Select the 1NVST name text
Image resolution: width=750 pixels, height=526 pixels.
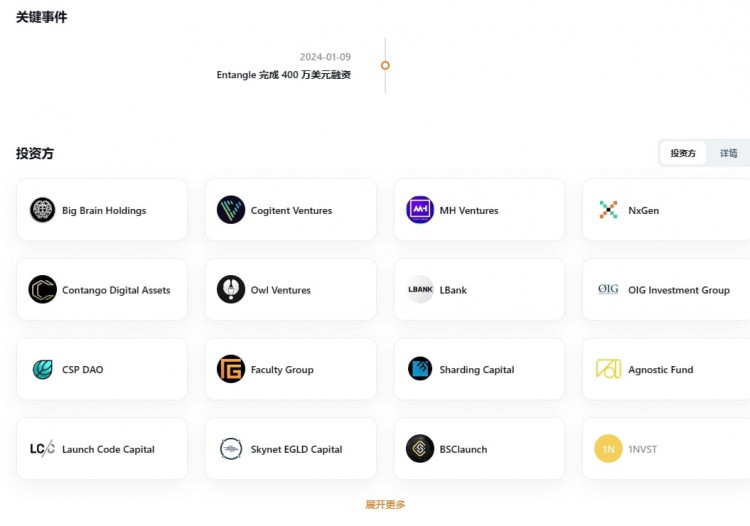pos(642,449)
